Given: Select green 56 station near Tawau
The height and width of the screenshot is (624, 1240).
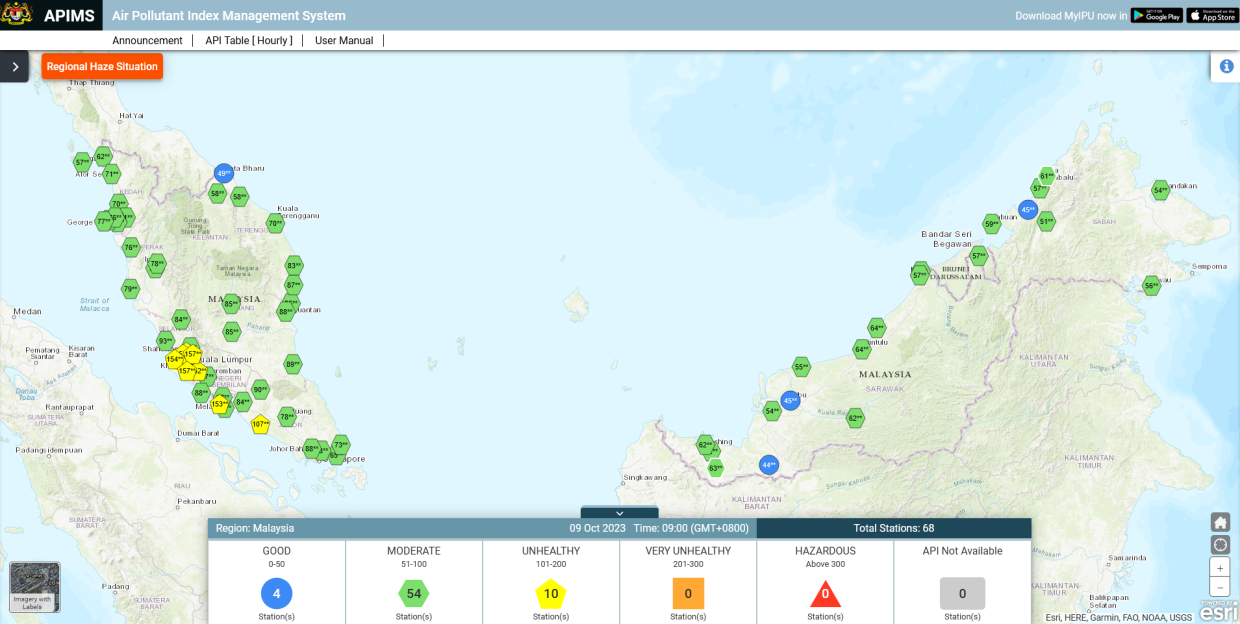Looking at the screenshot, I should coord(1152,286).
